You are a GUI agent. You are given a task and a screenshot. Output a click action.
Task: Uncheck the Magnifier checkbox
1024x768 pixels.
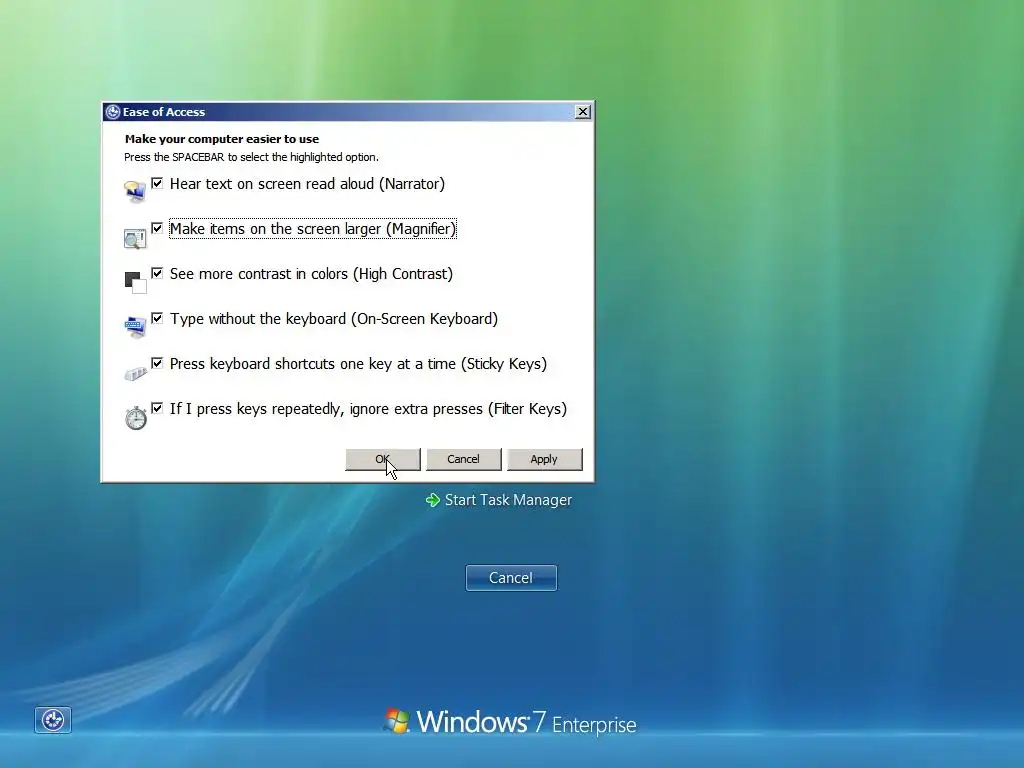pyautogui.click(x=157, y=228)
